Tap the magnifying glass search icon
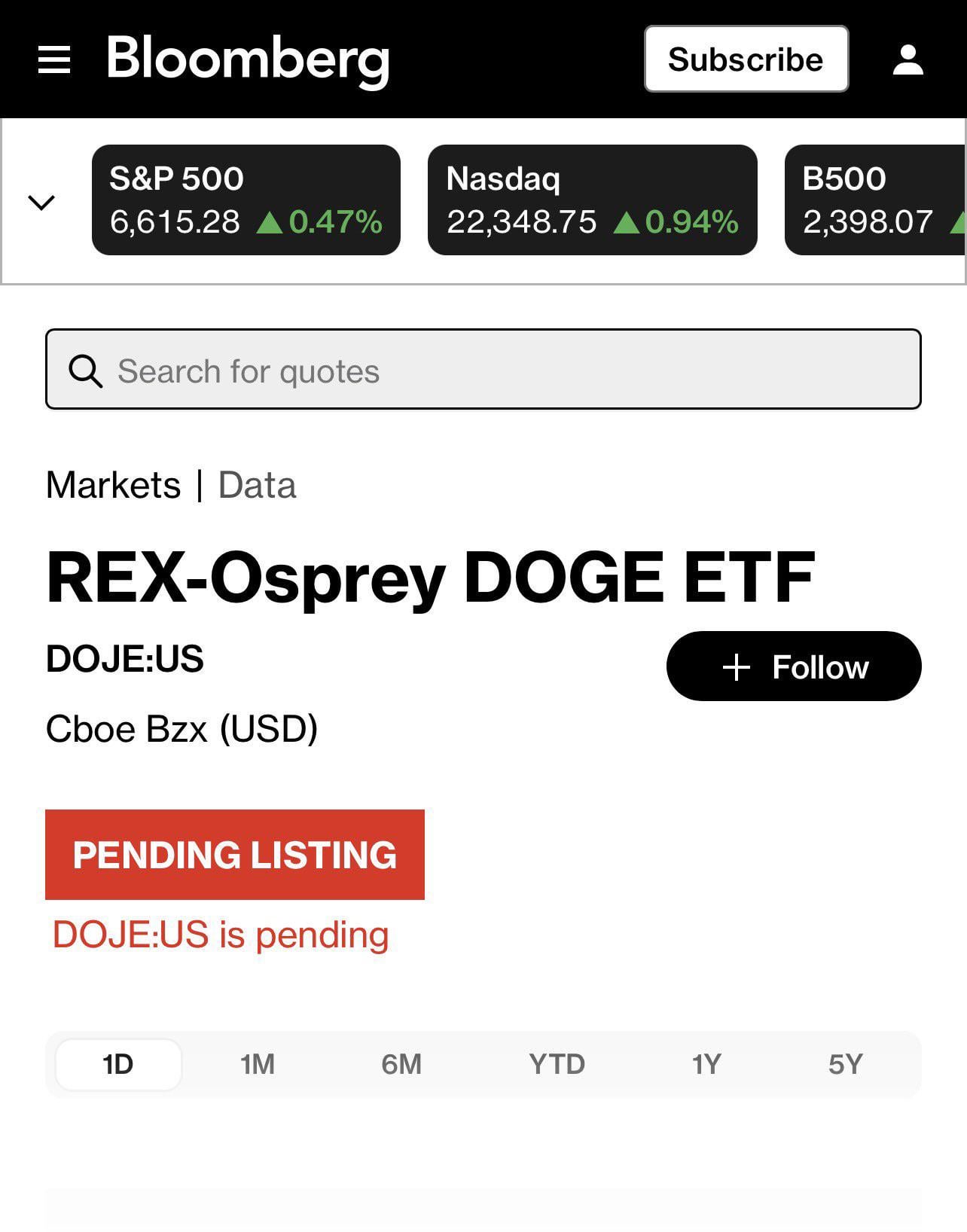The width and height of the screenshot is (967, 1232). click(x=85, y=371)
